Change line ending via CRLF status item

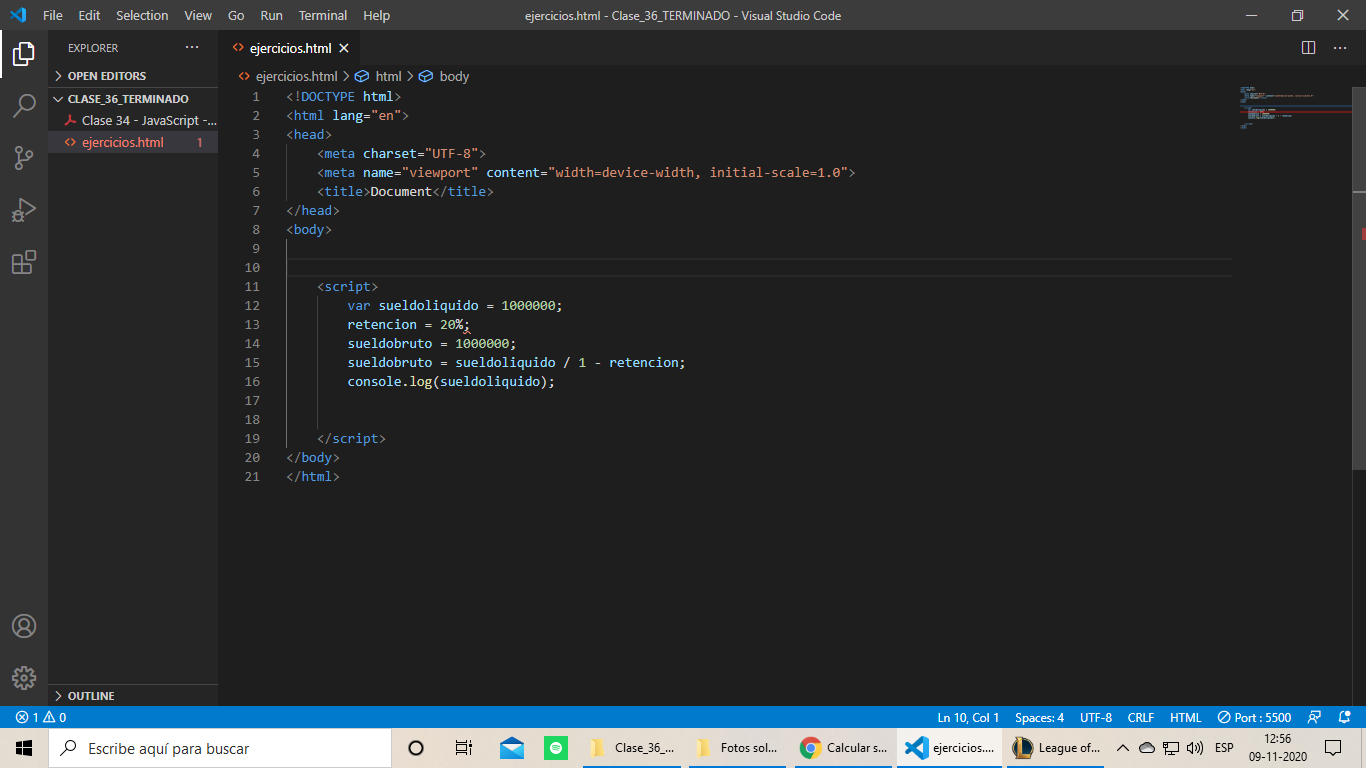pyautogui.click(x=1141, y=717)
